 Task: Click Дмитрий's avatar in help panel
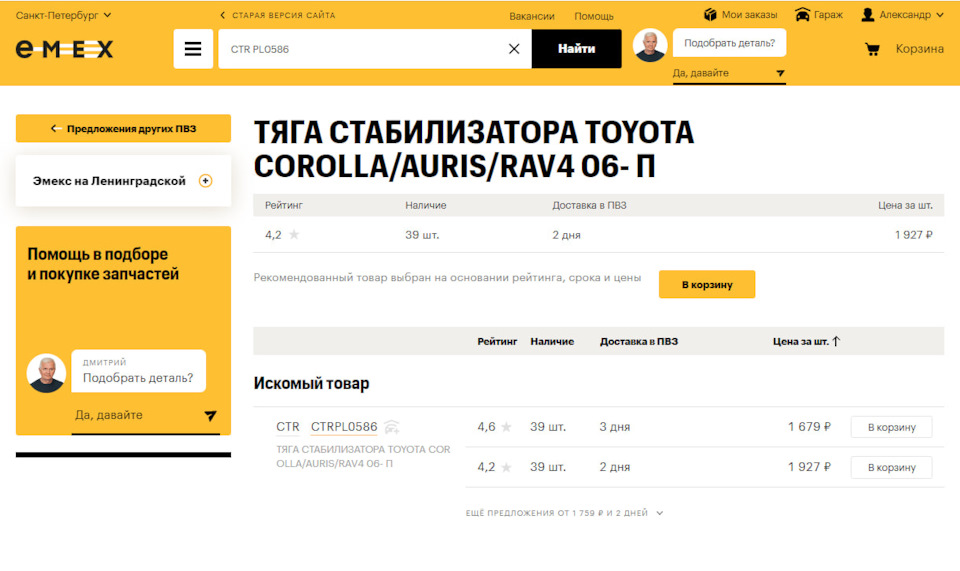coord(47,373)
